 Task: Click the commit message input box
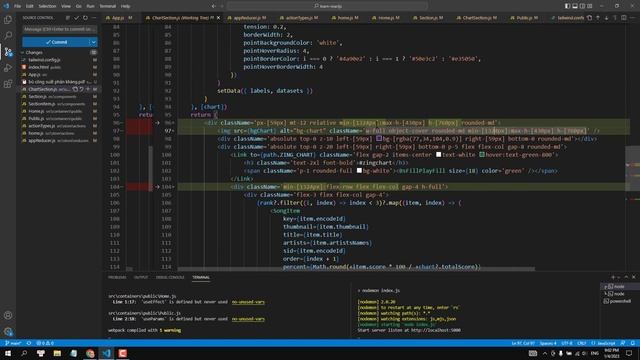[60, 29]
